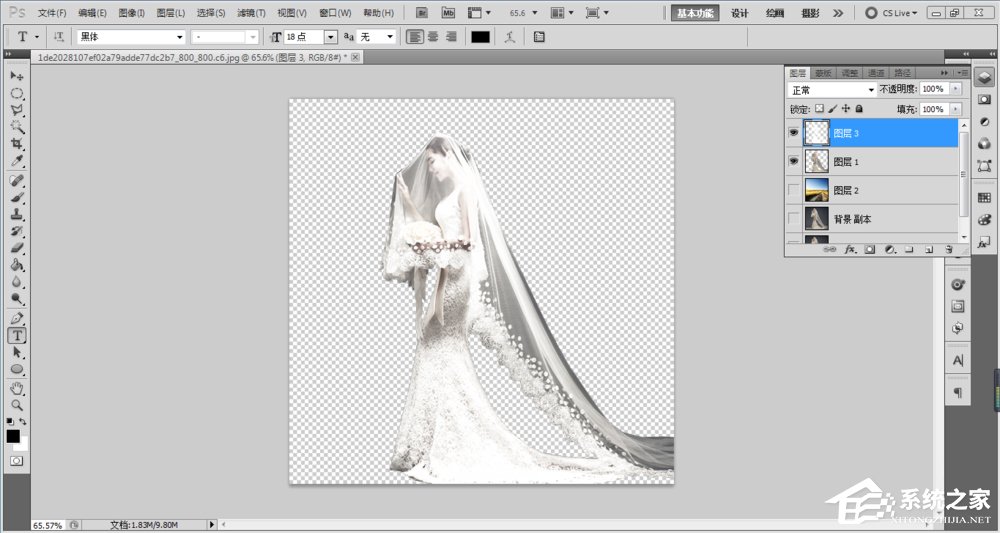Select the Hand tool
The height and width of the screenshot is (533, 1000).
[x=17, y=388]
